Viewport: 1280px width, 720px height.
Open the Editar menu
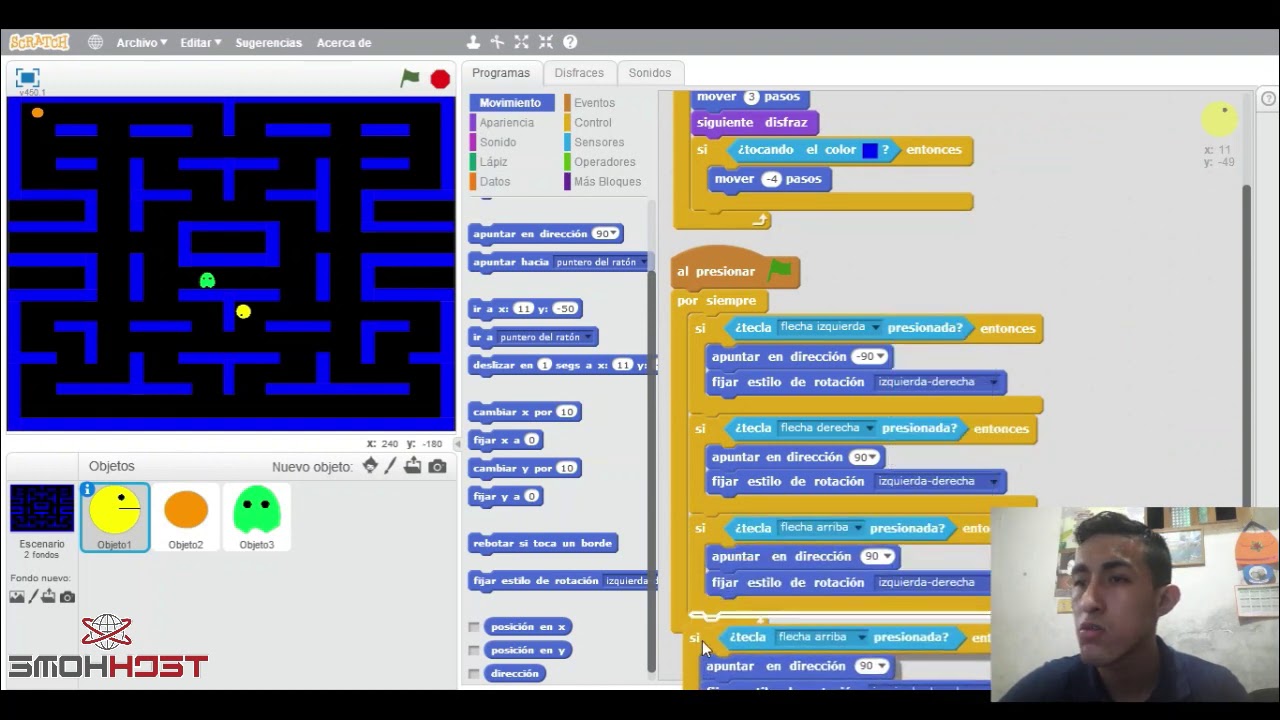[x=200, y=43]
